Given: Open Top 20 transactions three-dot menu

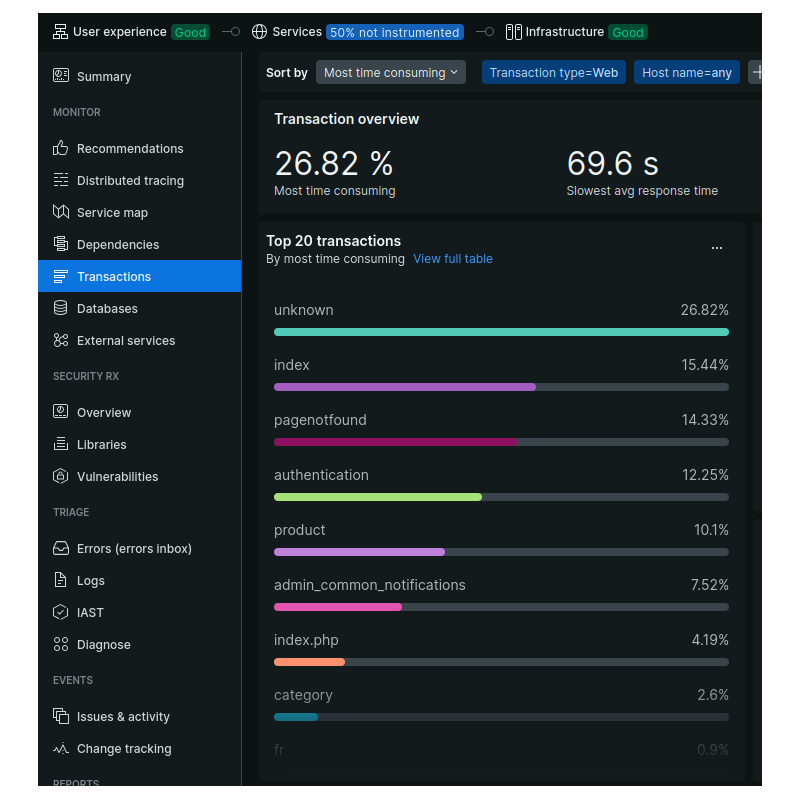Looking at the screenshot, I should click(x=716, y=248).
